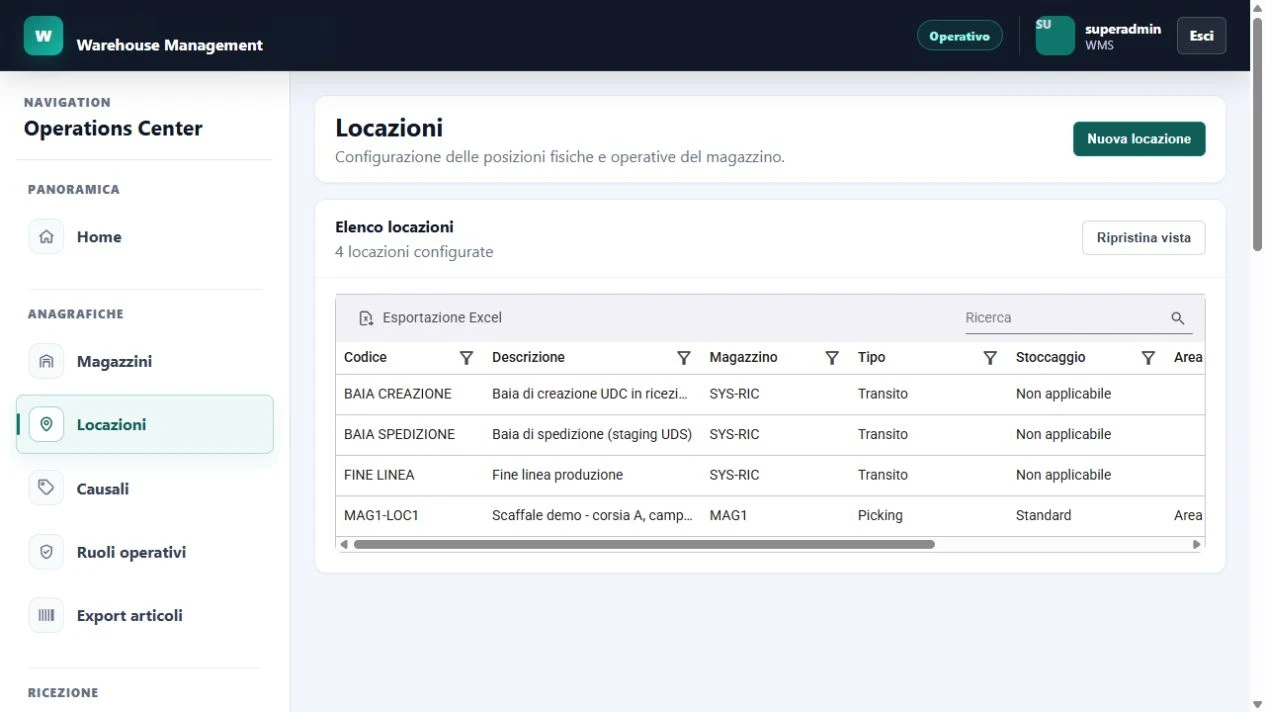Click the Standard stoccaggio cell
This screenshot has height=712, width=1265.
(1043, 515)
